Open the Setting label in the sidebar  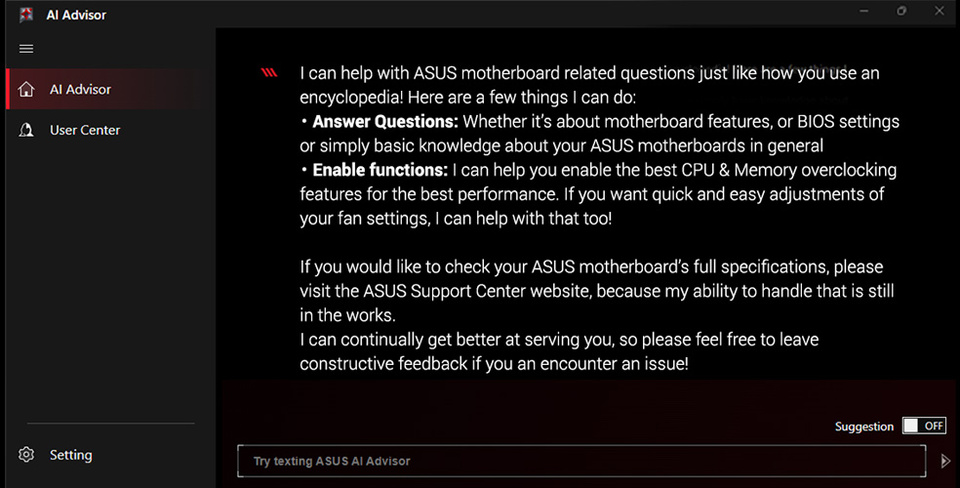pos(71,455)
